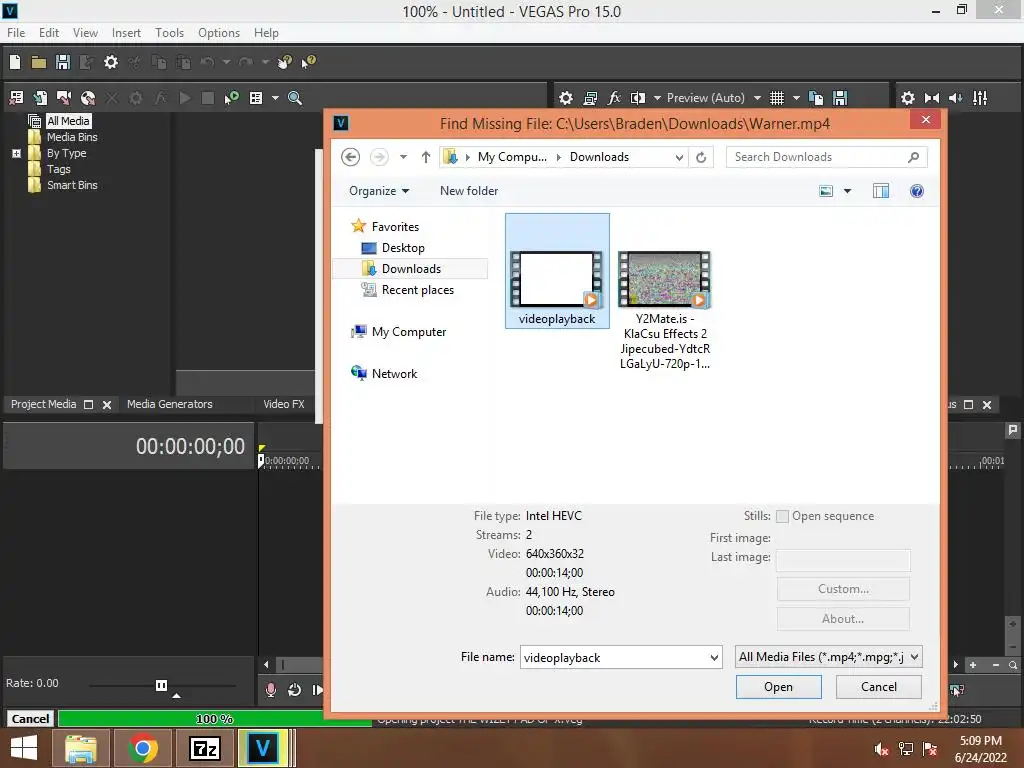Click downmix output icon in master bus
Image resolution: width=1024 pixels, height=768 pixels.
(932, 98)
